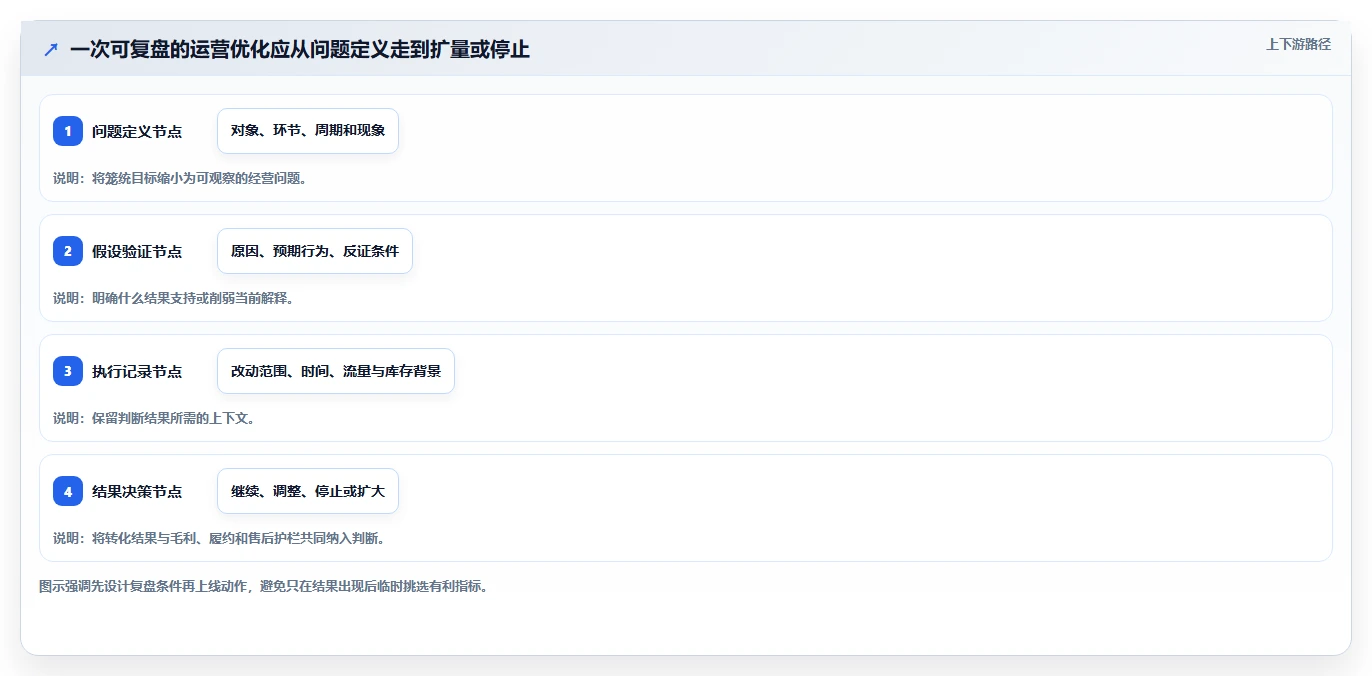
Task: Click the note about 毛利、履约和售后护栏
Action: point(219,538)
